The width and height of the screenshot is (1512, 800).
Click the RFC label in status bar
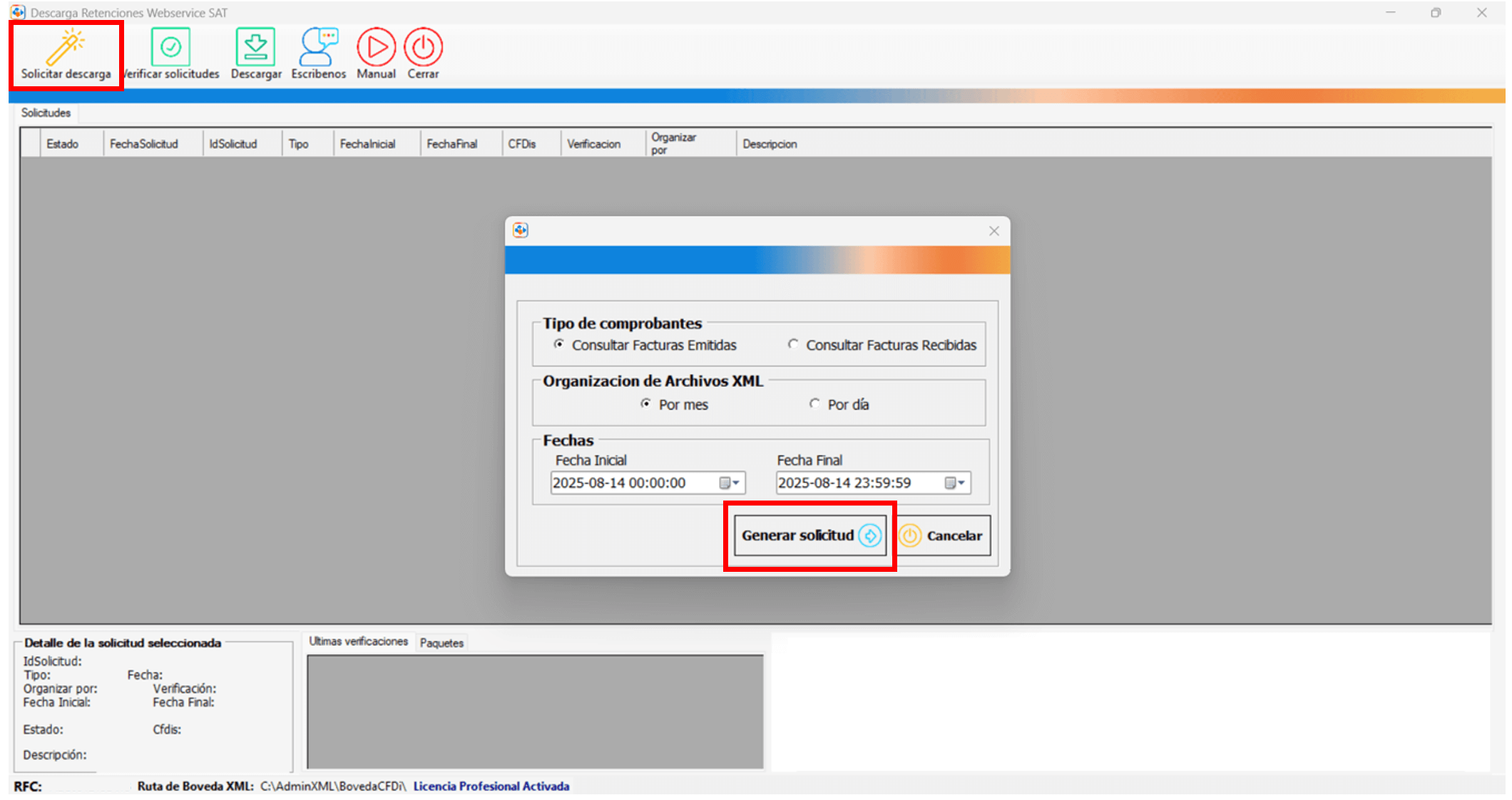point(28,786)
